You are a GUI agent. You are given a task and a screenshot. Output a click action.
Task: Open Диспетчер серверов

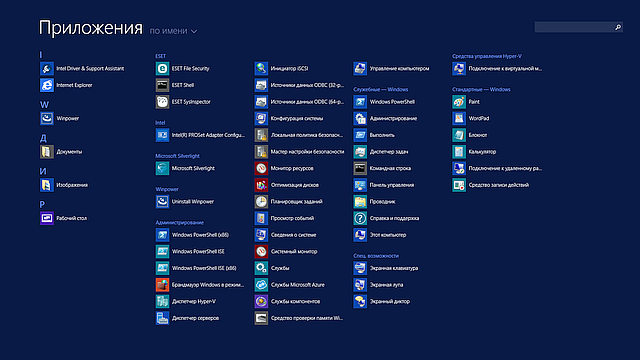coord(187,318)
